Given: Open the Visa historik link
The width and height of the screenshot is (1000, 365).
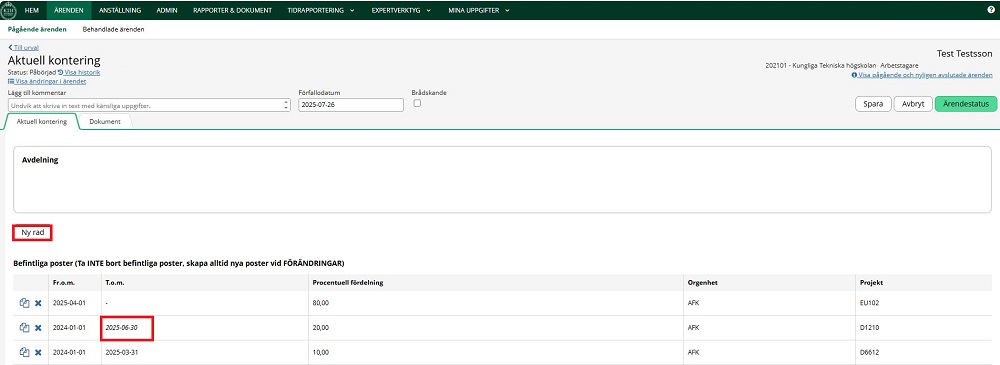Looking at the screenshot, I should point(79,72).
